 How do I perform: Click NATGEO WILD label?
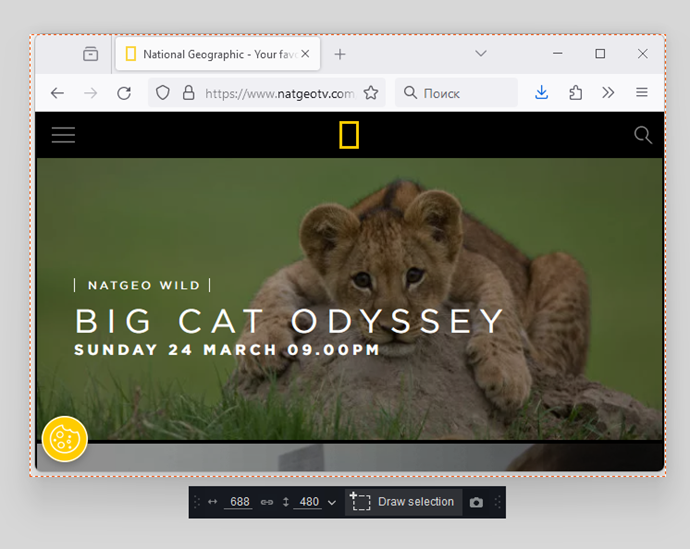[143, 285]
